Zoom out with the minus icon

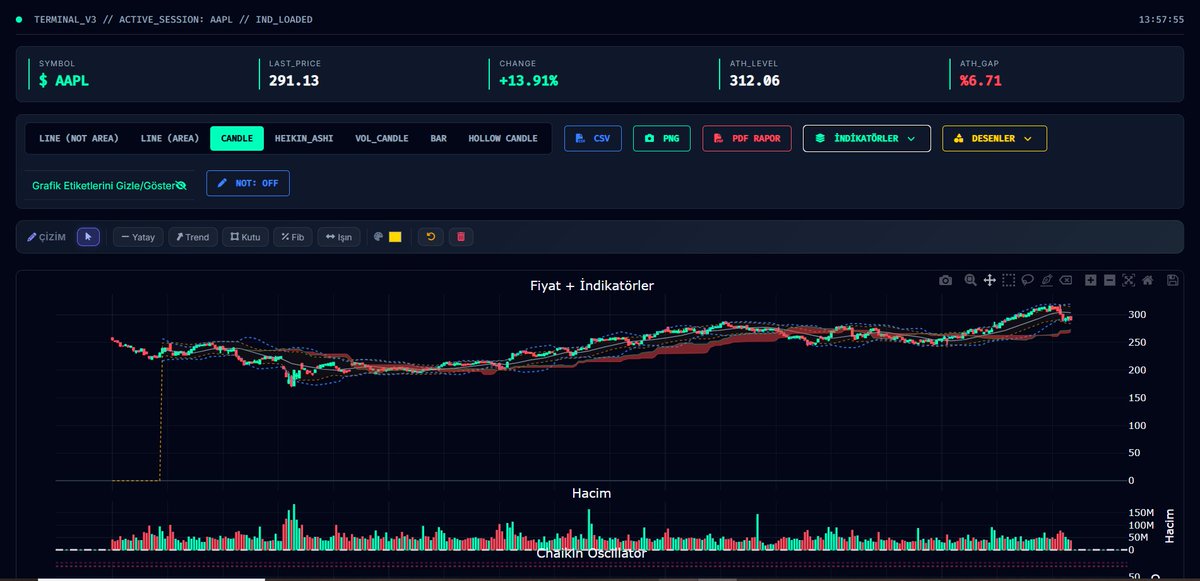1110,280
